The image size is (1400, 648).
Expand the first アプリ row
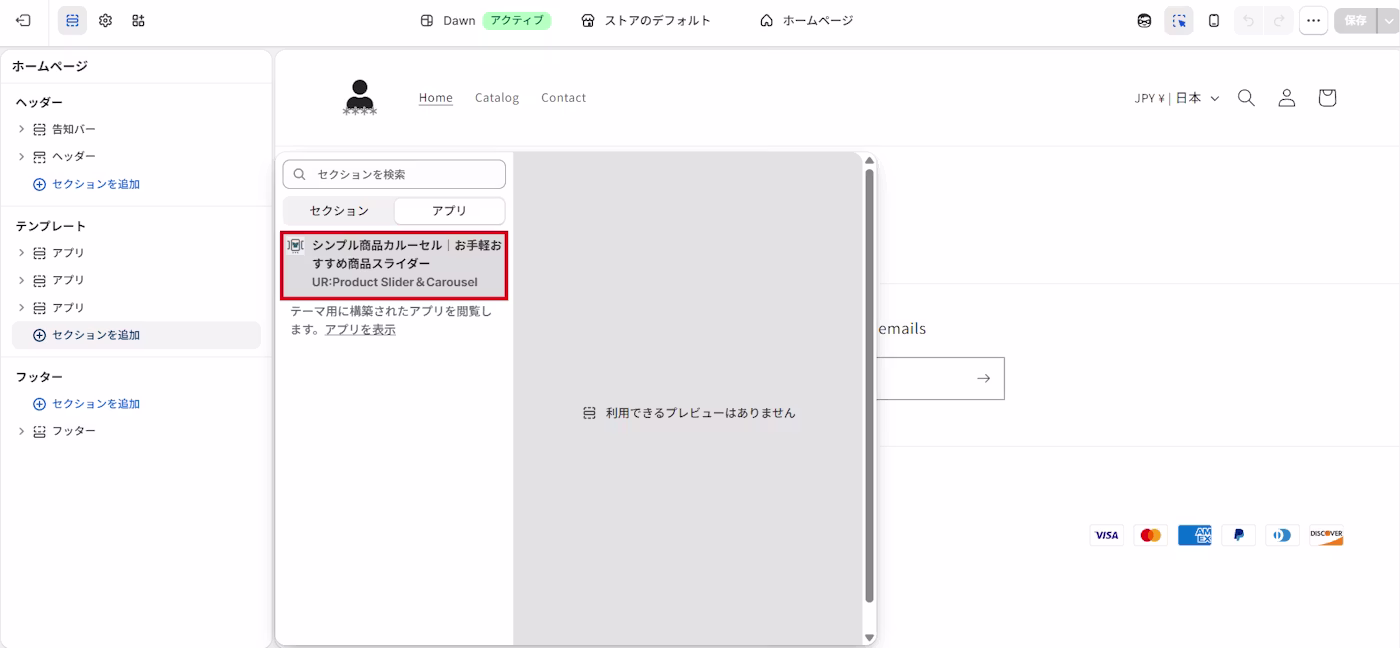[x=21, y=253]
